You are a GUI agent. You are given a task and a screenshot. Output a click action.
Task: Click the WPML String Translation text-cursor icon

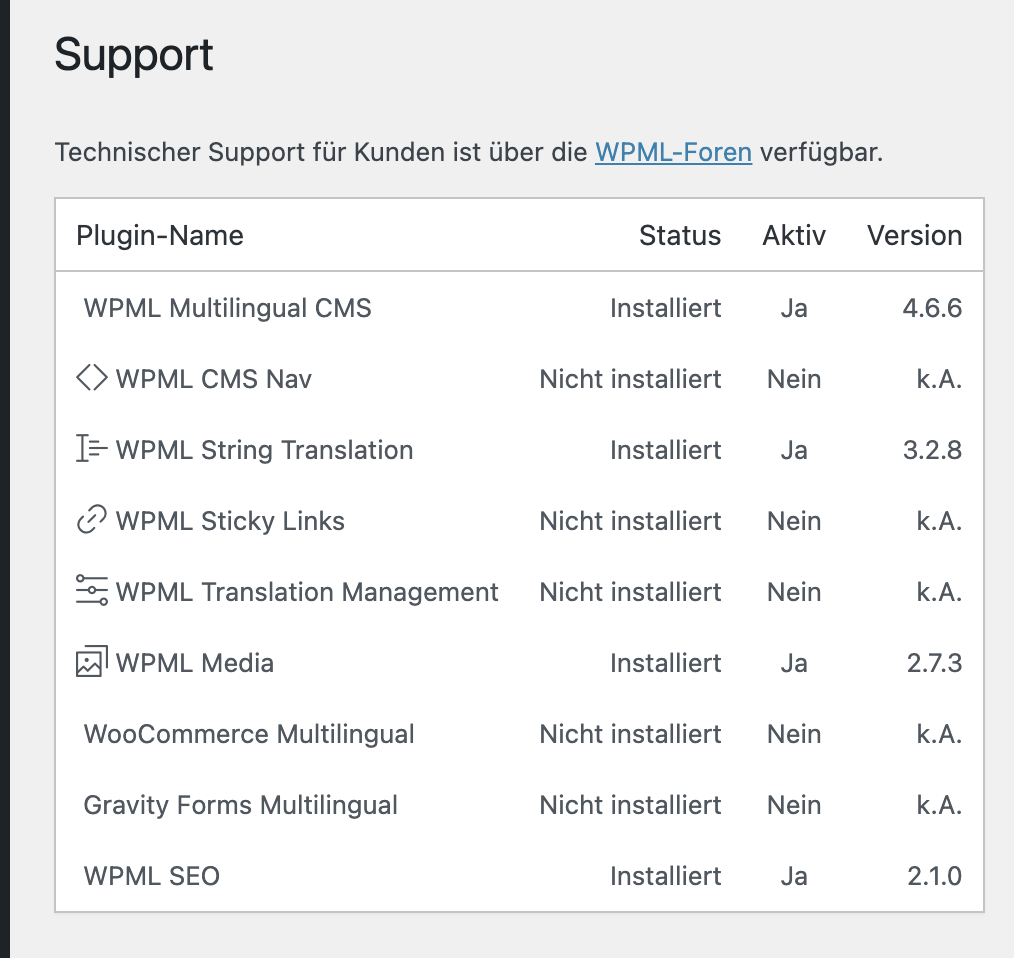[x=92, y=448]
